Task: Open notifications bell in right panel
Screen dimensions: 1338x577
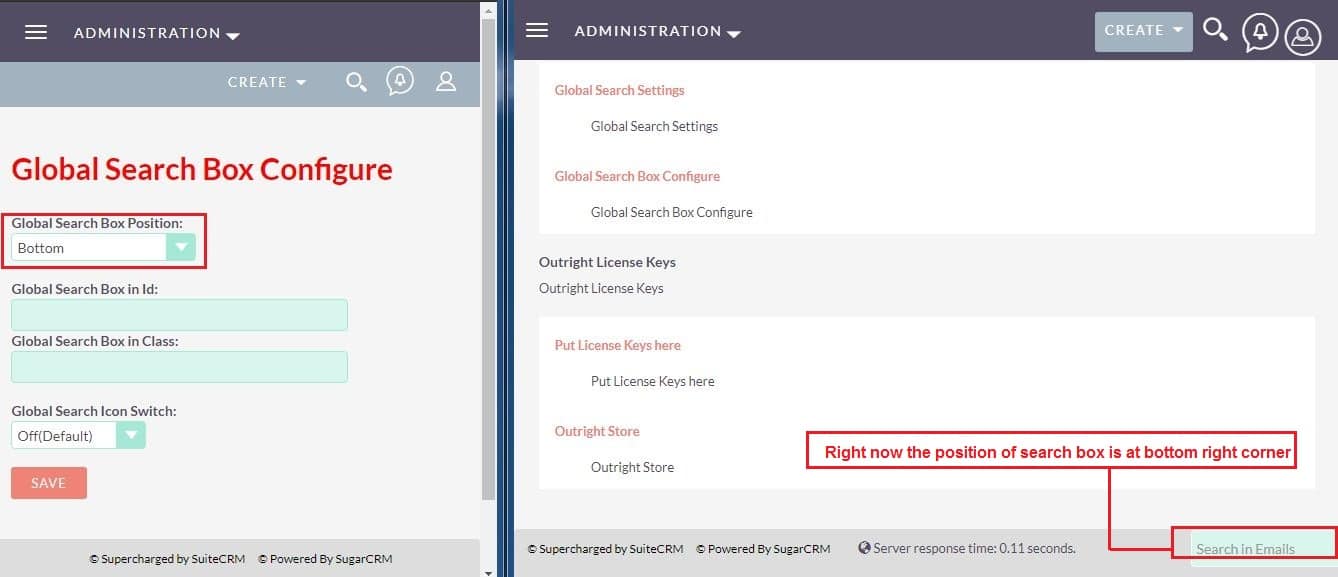Action: pos(1260,33)
